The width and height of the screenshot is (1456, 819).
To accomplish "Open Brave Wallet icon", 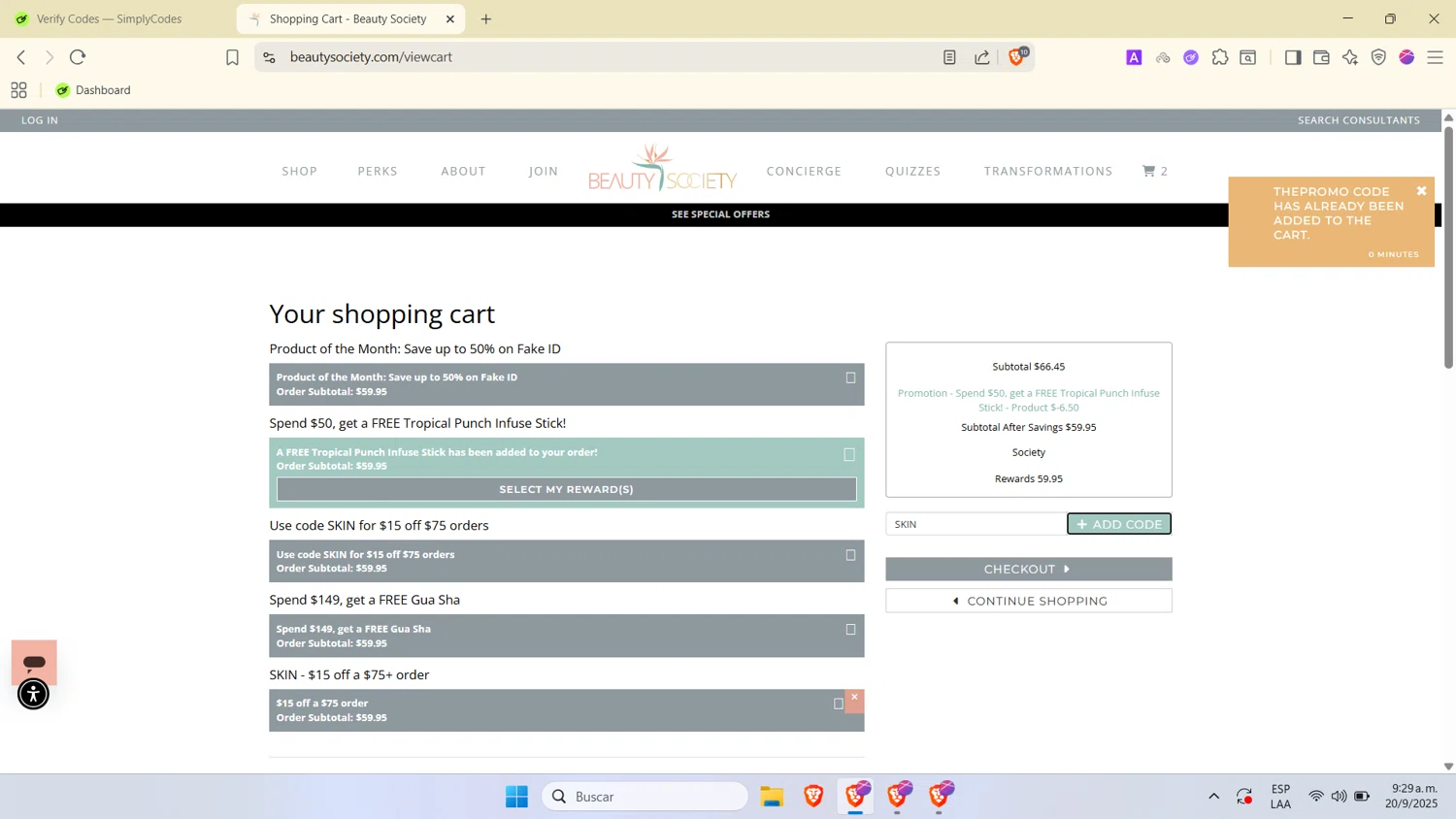I will point(1321,57).
